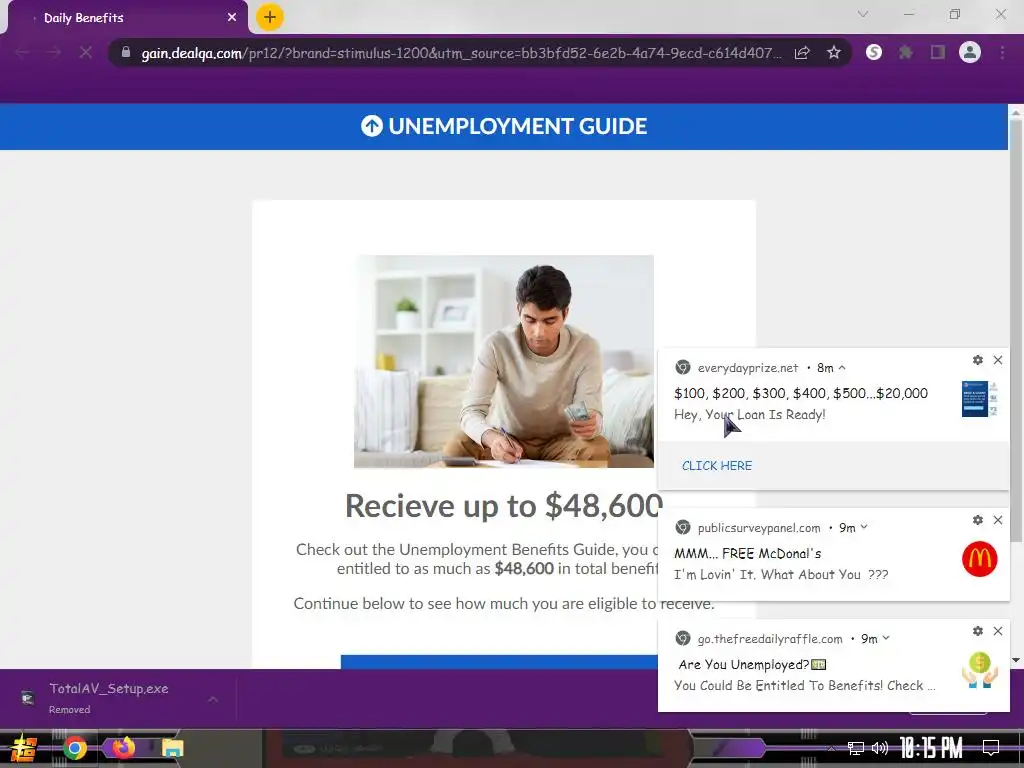The image size is (1024, 768).
Task: Select the Daily Benefits tab
Action: (x=127, y=18)
